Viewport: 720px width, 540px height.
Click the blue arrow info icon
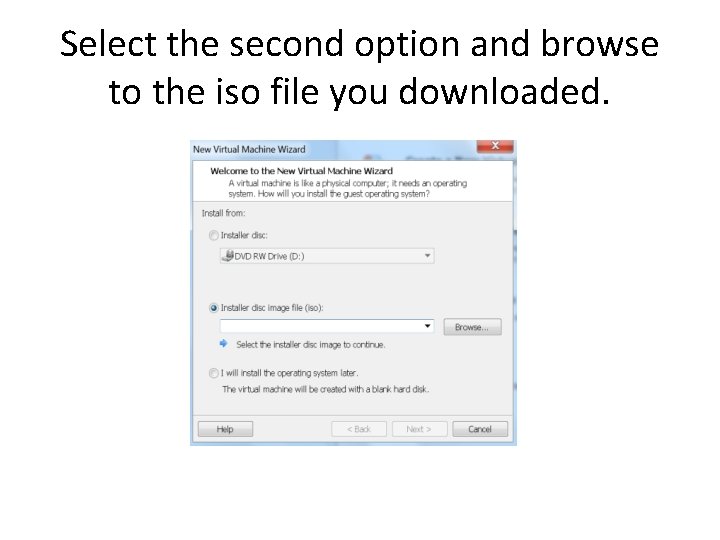224,343
